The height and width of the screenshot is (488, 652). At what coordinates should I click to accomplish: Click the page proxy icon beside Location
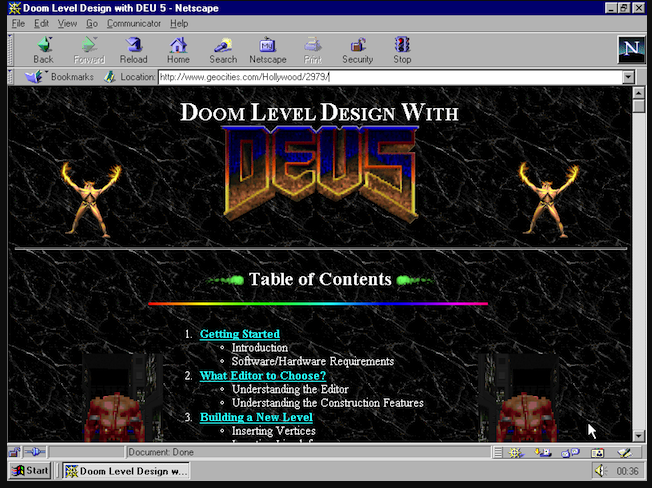pyautogui.click(x=110, y=77)
